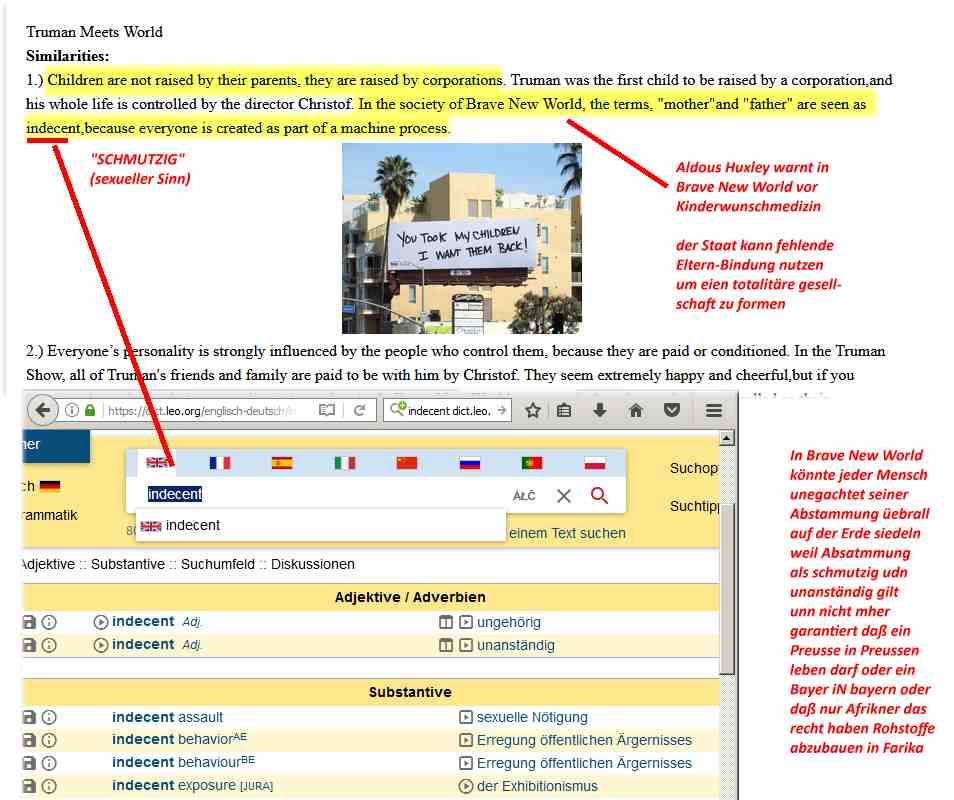Screen dimensions: 954x800
Task: Bookmark this page with the star icon
Action: tap(533, 411)
